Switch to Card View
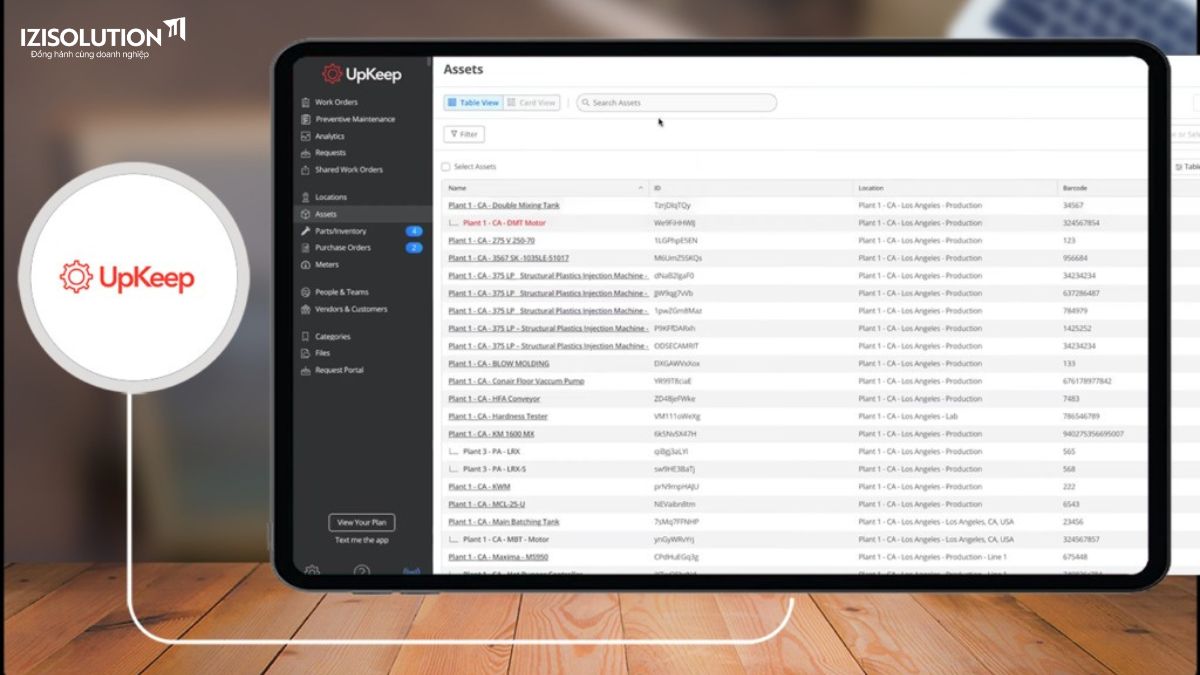Screen dimensions: 1200x675 [x=531, y=103]
